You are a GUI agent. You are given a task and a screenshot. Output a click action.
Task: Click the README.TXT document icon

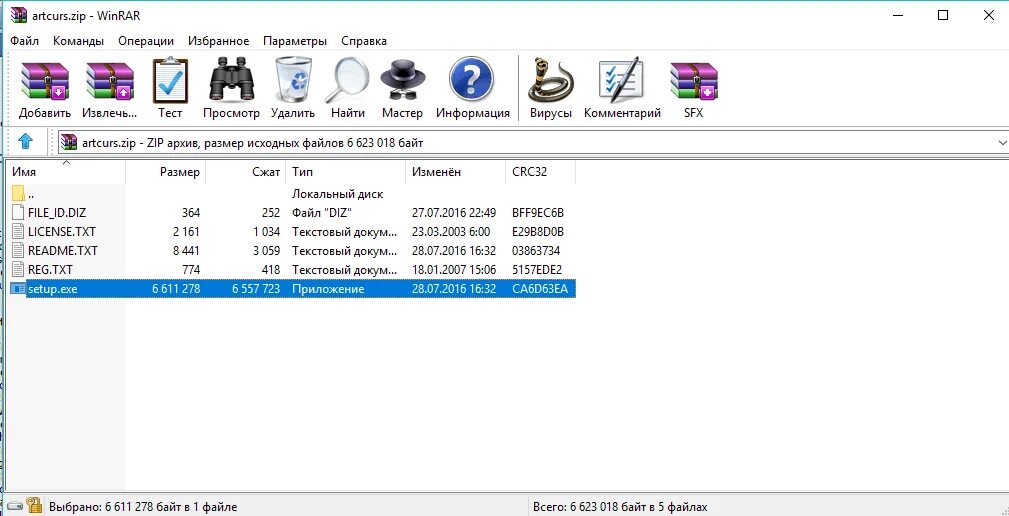coord(18,251)
